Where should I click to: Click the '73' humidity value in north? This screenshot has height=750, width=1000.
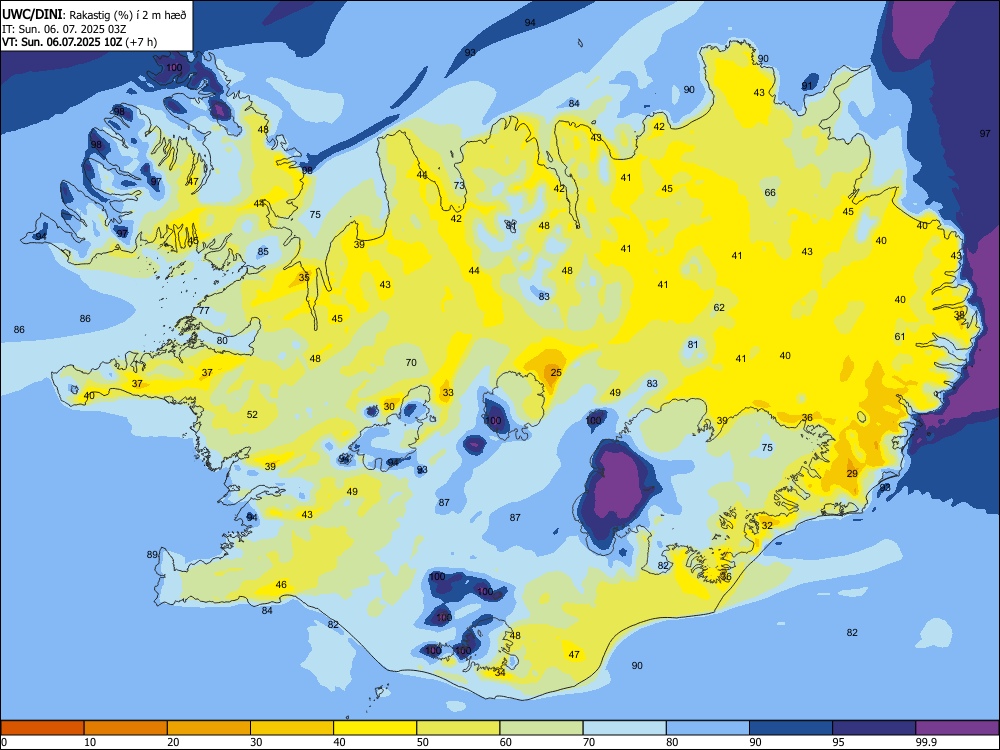459,186
